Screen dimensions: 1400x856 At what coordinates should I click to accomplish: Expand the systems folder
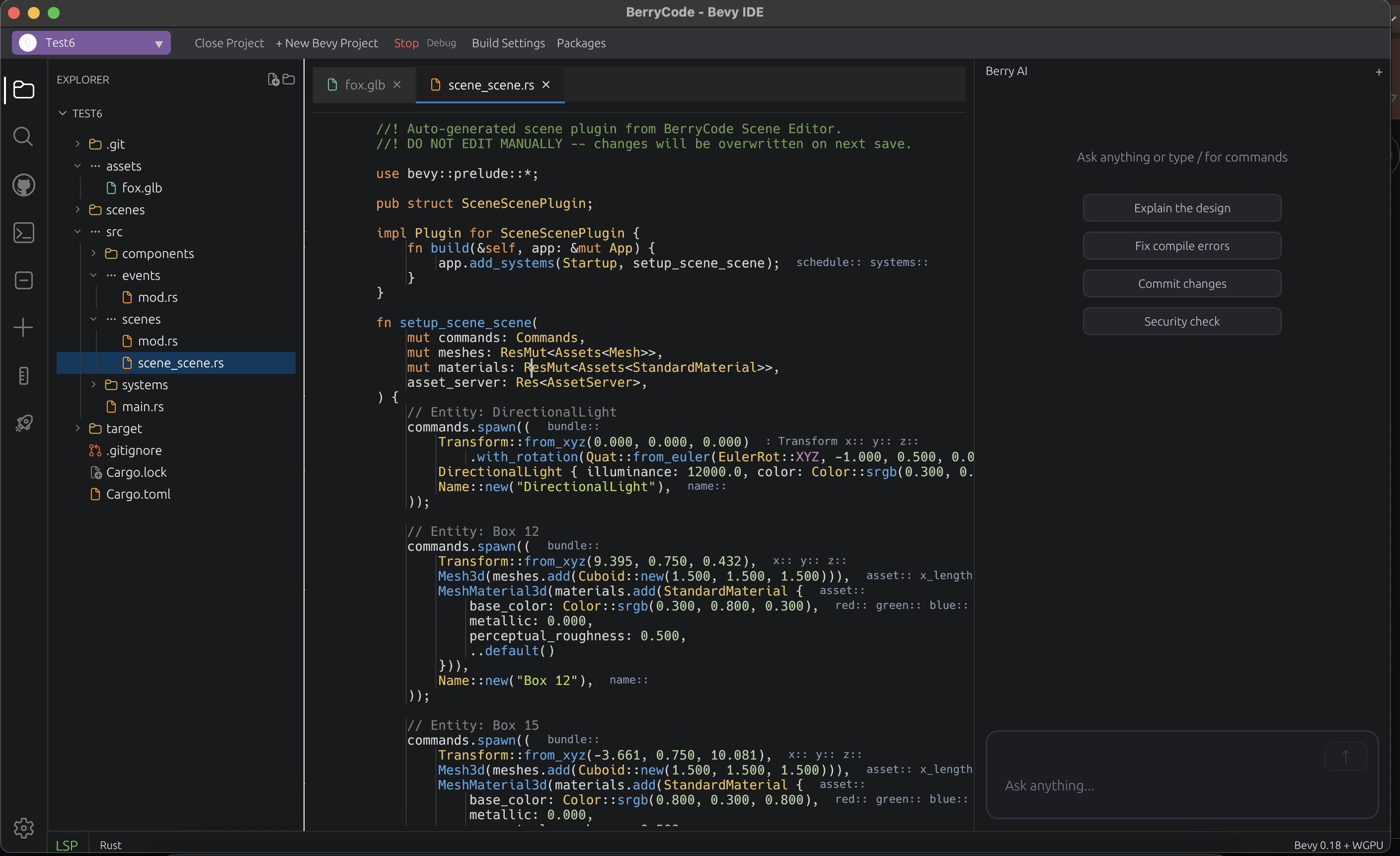(94, 384)
